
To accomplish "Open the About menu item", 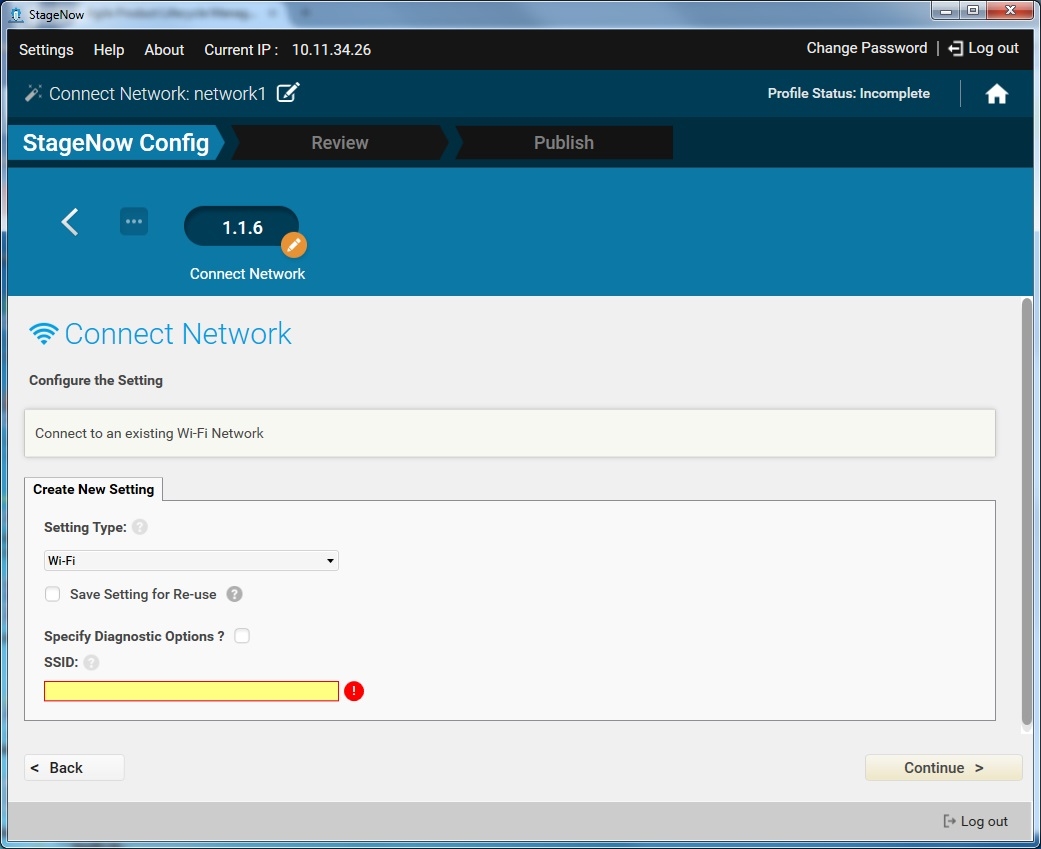I will [x=164, y=50].
